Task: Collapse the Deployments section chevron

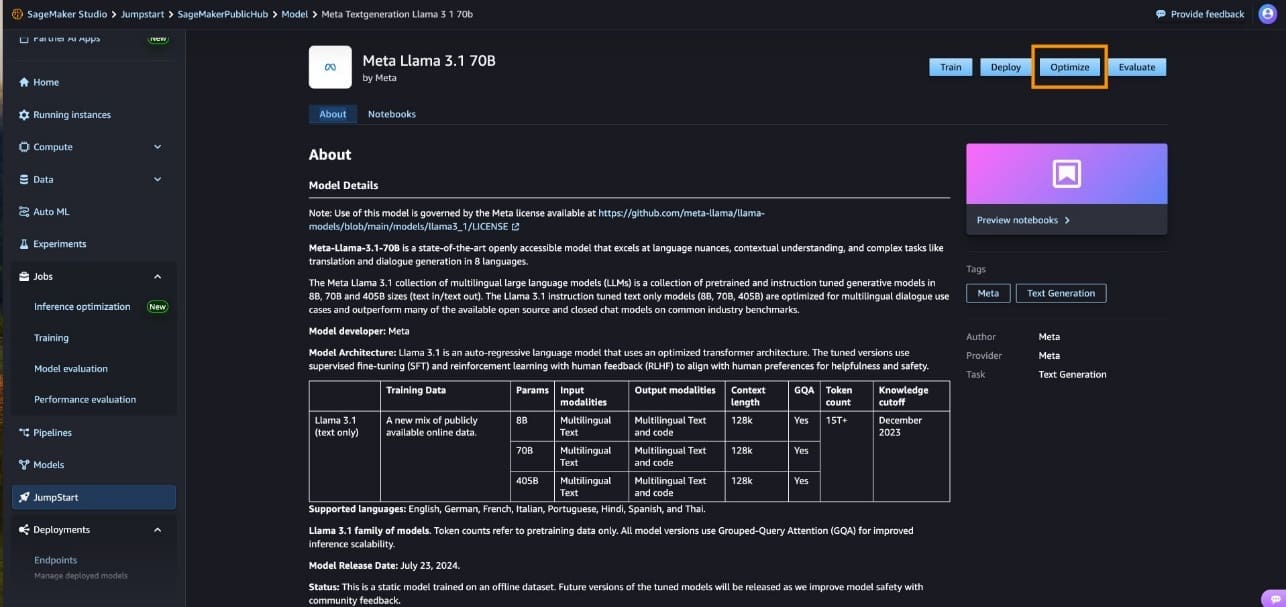Action: (x=157, y=530)
